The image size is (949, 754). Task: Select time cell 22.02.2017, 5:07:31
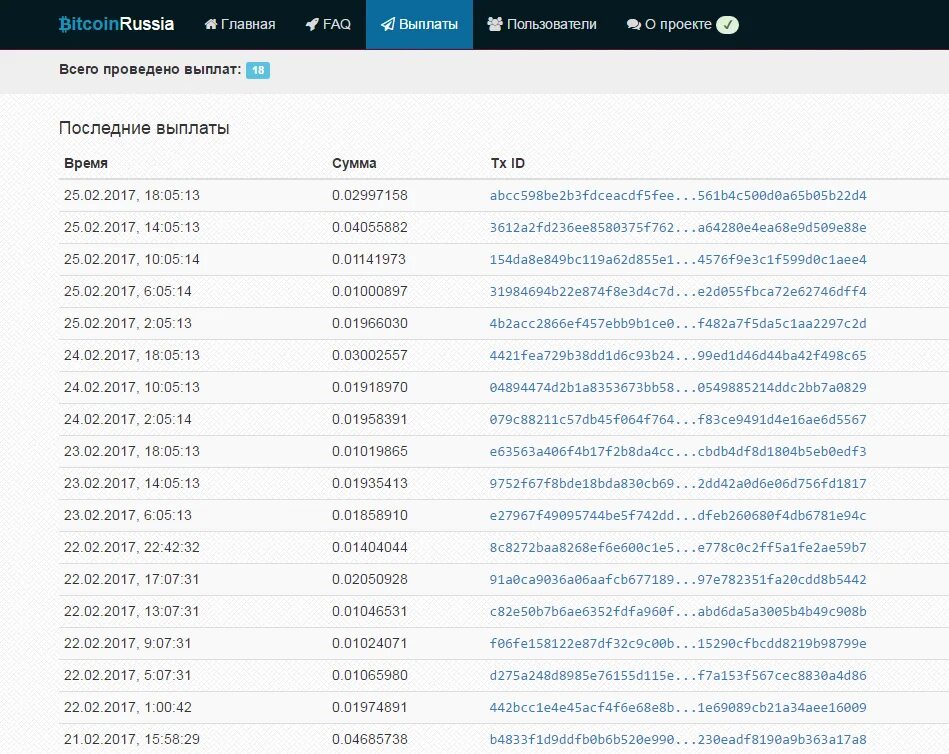pos(128,675)
